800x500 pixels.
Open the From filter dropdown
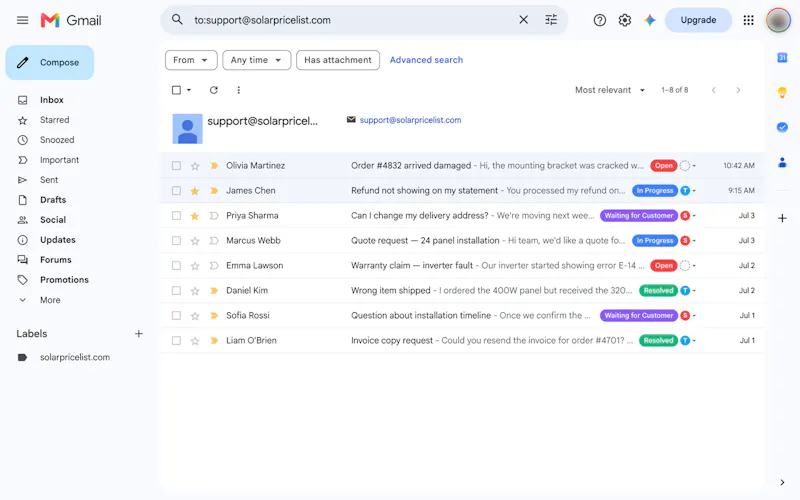point(191,60)
